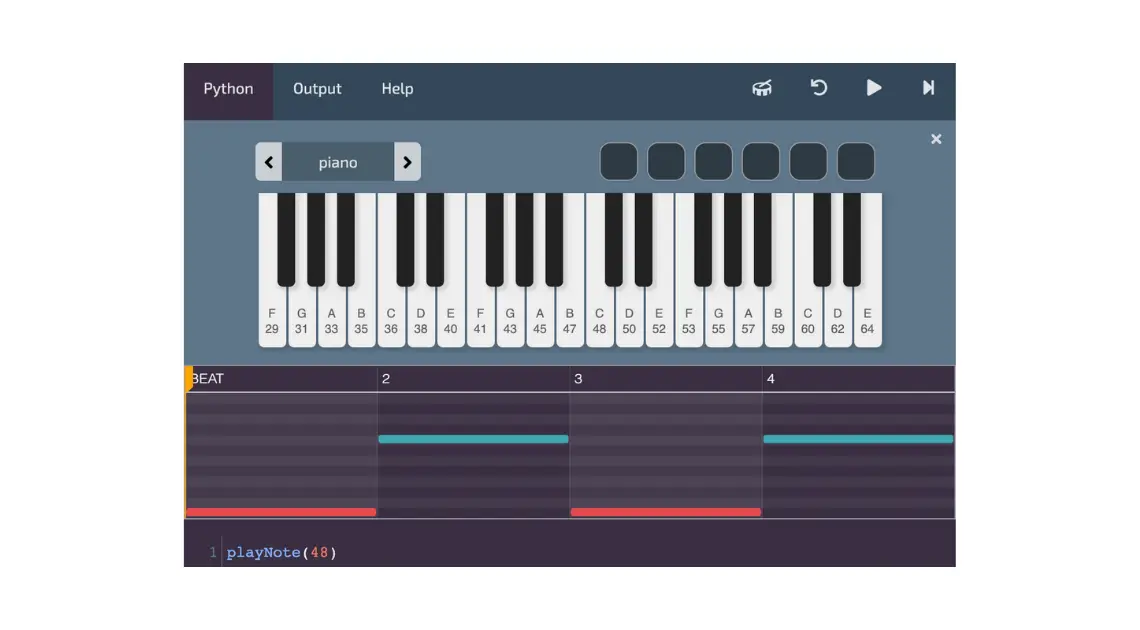The image size is (1140, 630).
Task: Select the teal note in beat 2
Action: [x=473, y=439]
